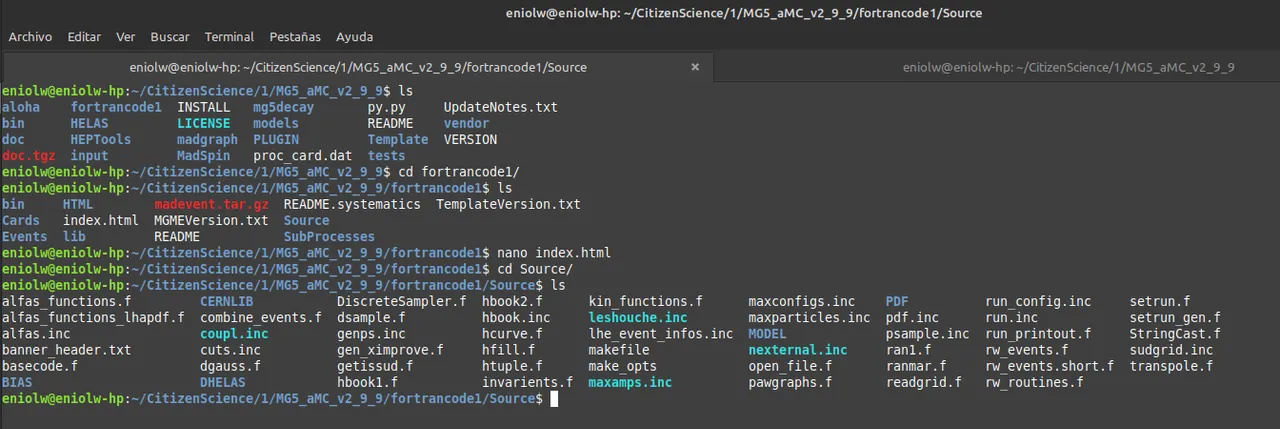This screenshot has width=1280, height=429.
Task: Click the MadSpin directory name
Action: click(203, 155)
